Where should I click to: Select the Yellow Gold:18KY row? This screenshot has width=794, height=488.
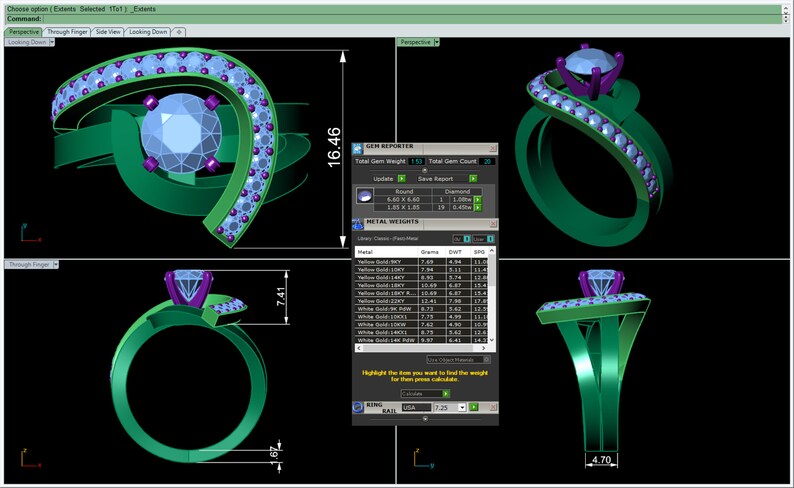tap(422, 286)
